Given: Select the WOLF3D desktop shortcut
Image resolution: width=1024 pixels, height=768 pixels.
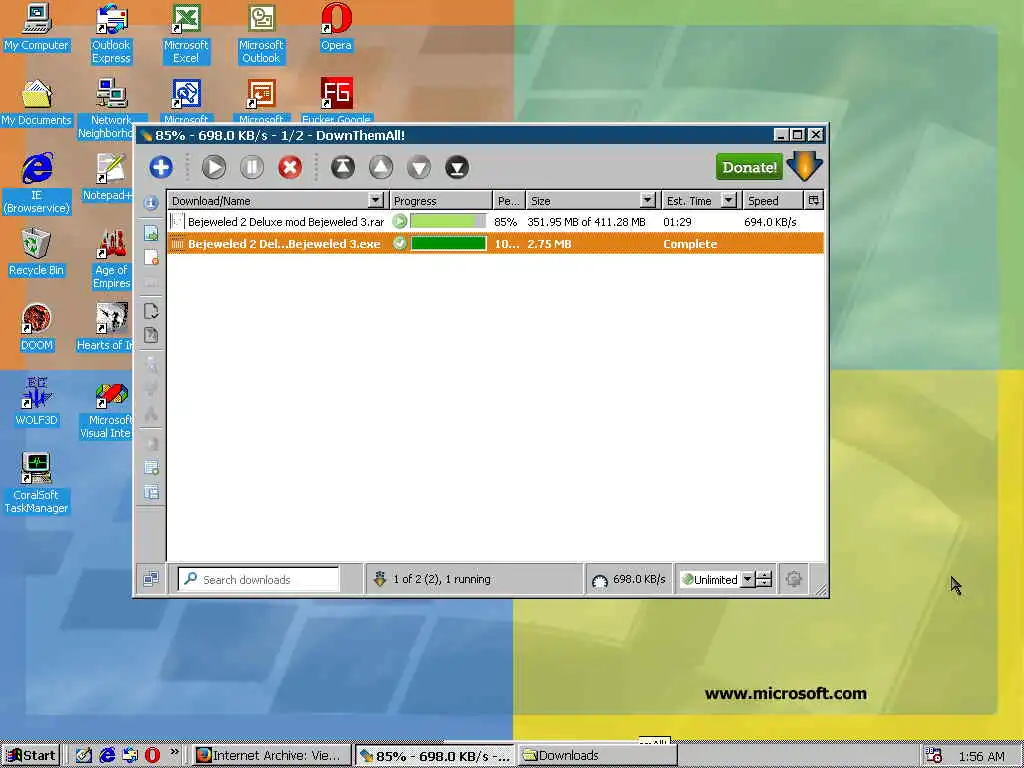Looking at the screenshot, I should pos(36,402).
